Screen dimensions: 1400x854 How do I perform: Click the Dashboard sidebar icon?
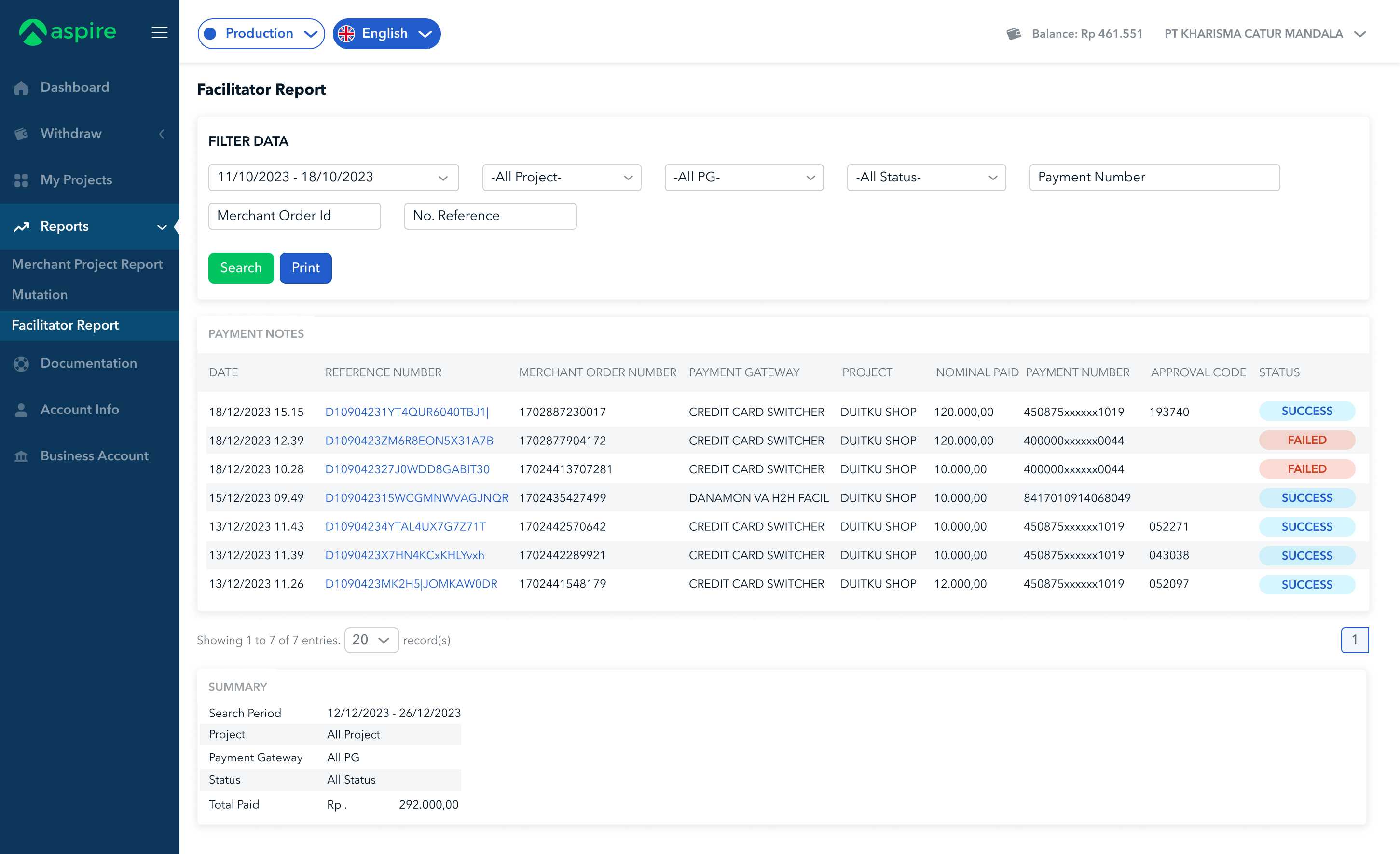22,87
